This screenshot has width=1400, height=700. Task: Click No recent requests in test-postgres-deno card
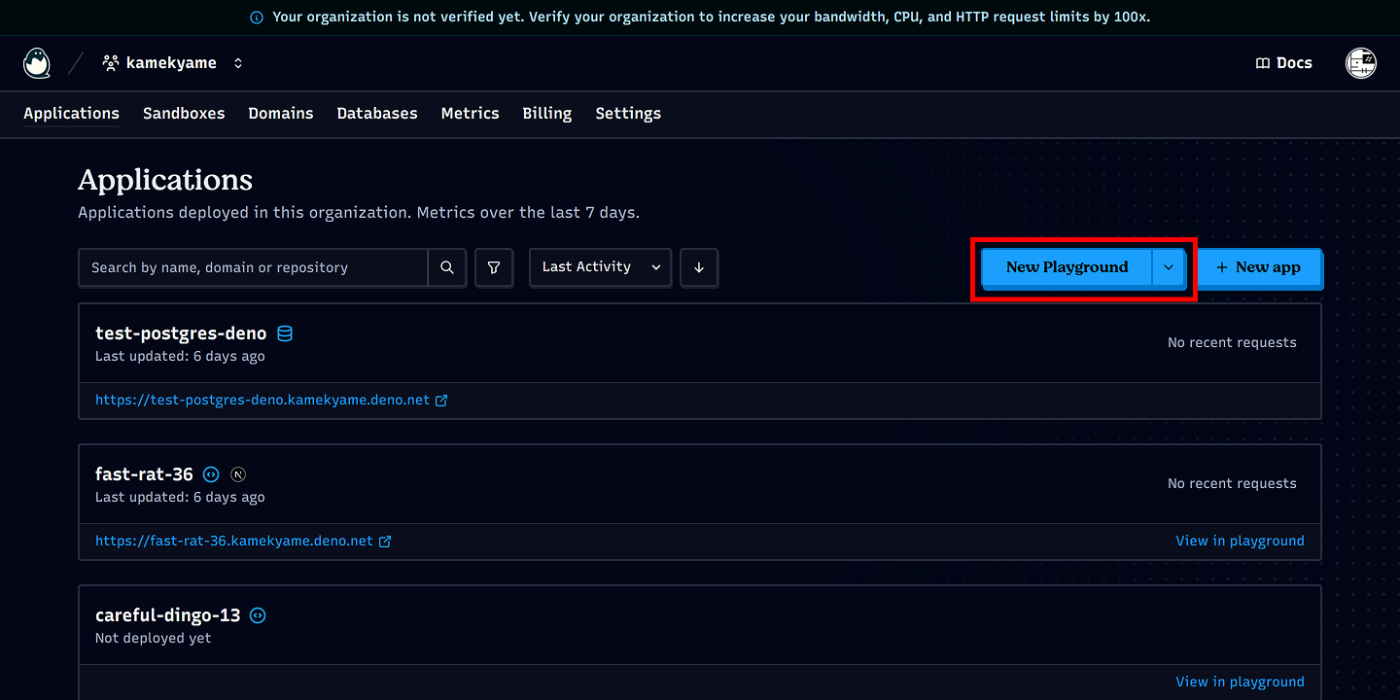[1232, 342]
